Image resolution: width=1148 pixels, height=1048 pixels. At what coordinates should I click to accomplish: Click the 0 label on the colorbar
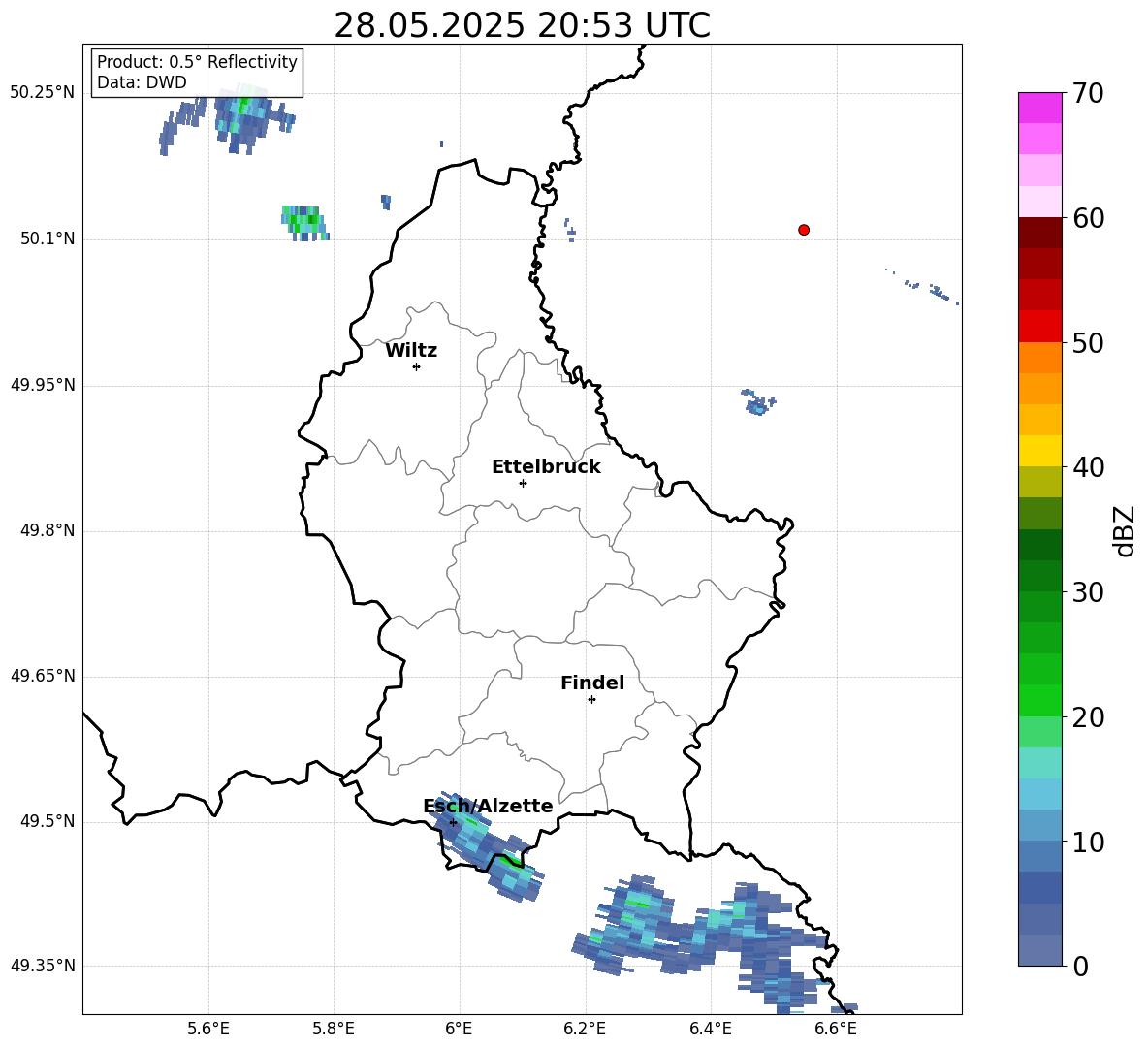tap(1080, 967)
